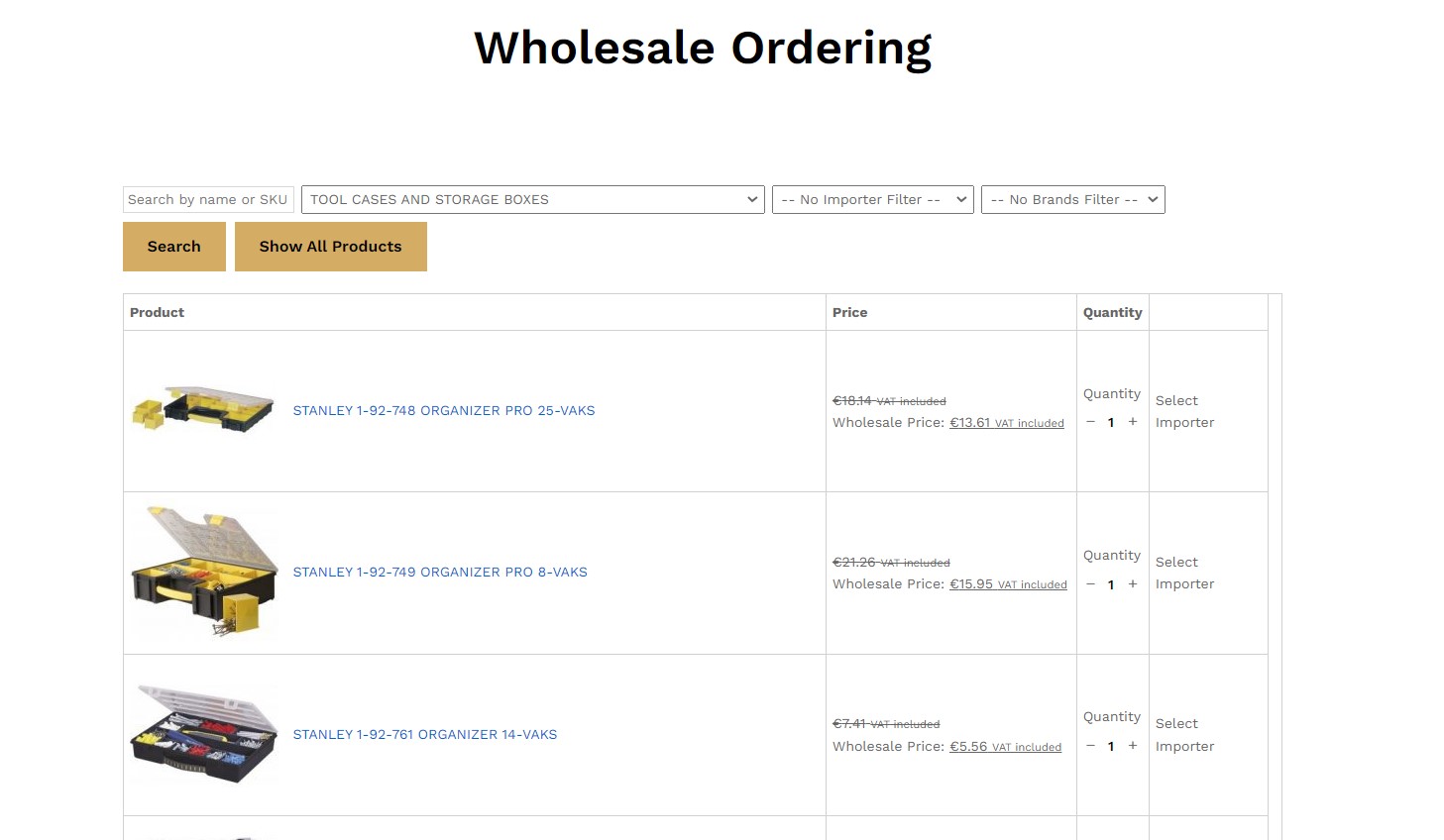The width and height of the screenshot is (1444, 840).
Task: Increase quantity for Stanley 1-92-748 organizer
Action: [x=1133, y=422]
